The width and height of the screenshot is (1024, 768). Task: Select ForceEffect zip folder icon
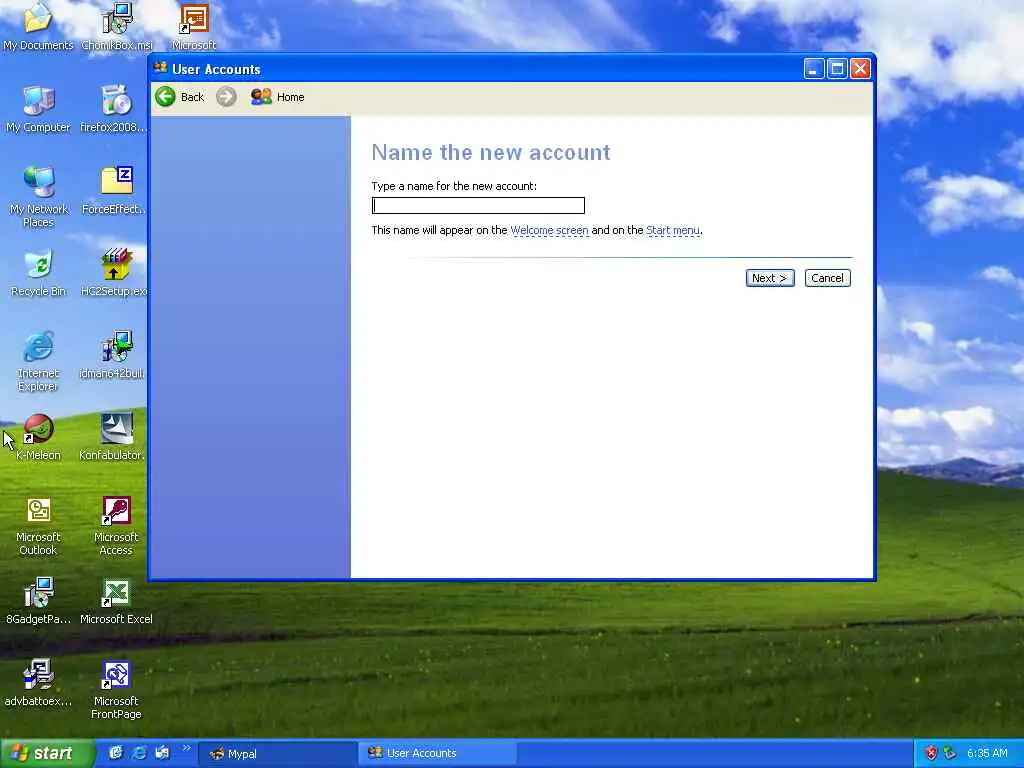pos(114,190)
